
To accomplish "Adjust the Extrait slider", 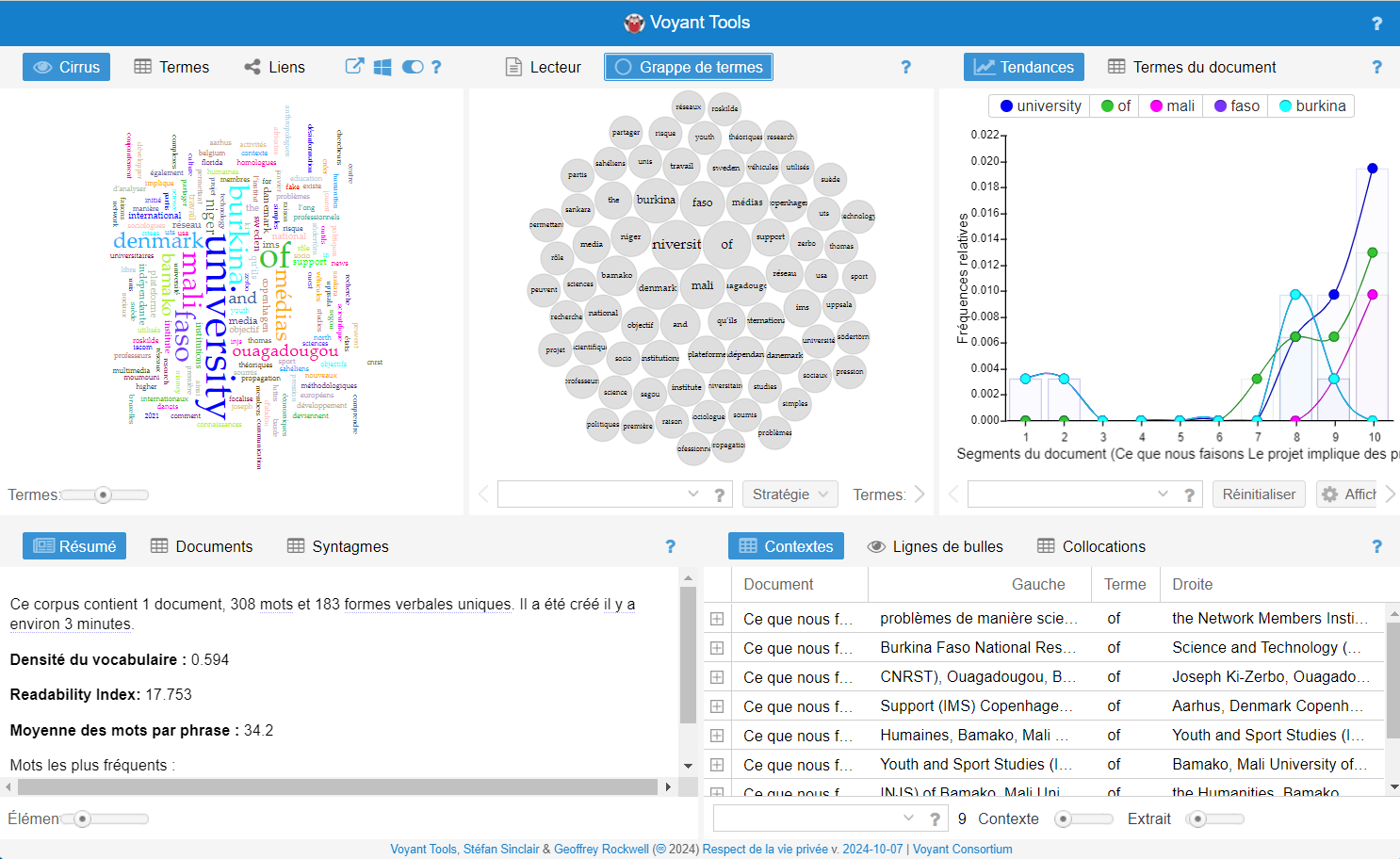I will [x=1198, y=818].
